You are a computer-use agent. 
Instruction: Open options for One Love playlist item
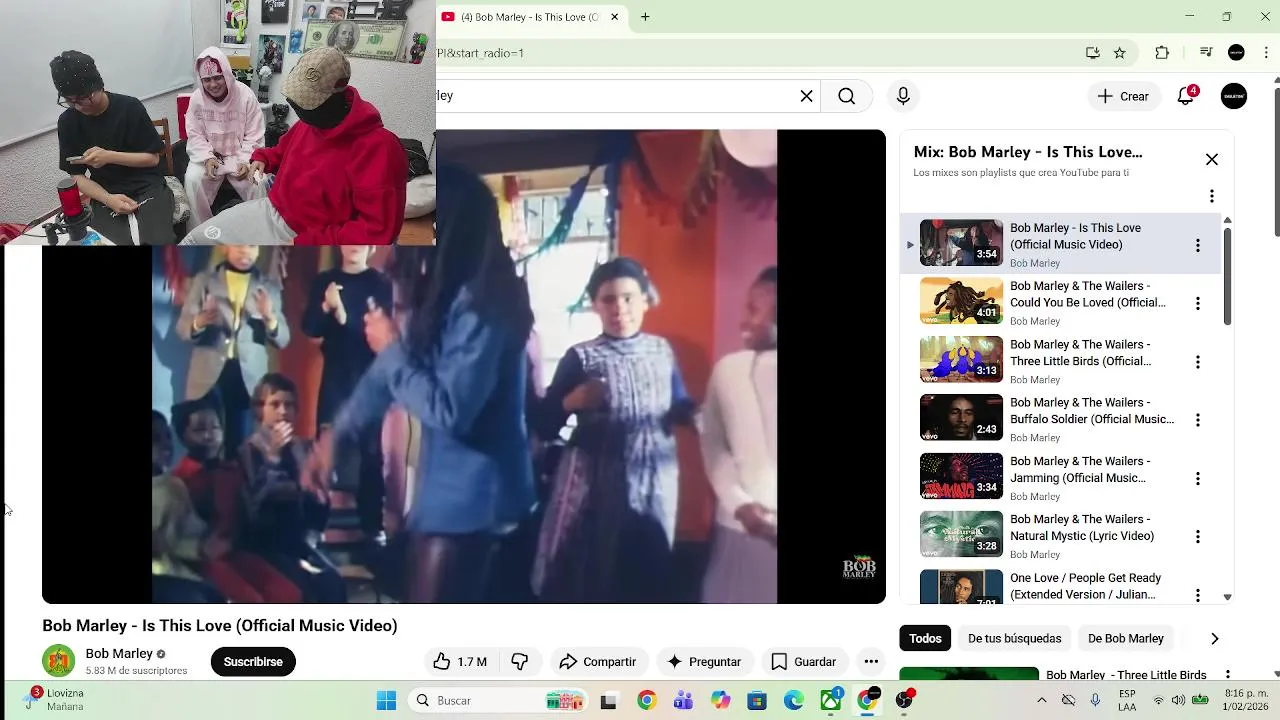click(1198, 595)
